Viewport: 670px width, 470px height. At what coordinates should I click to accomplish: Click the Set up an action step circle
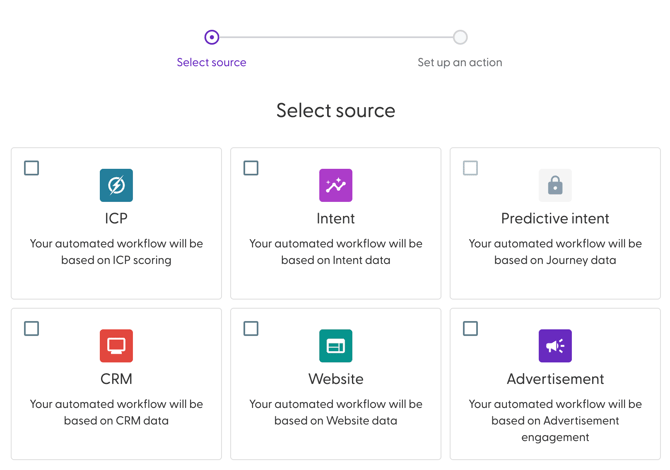pyautogui.click(x=460, y=37)
